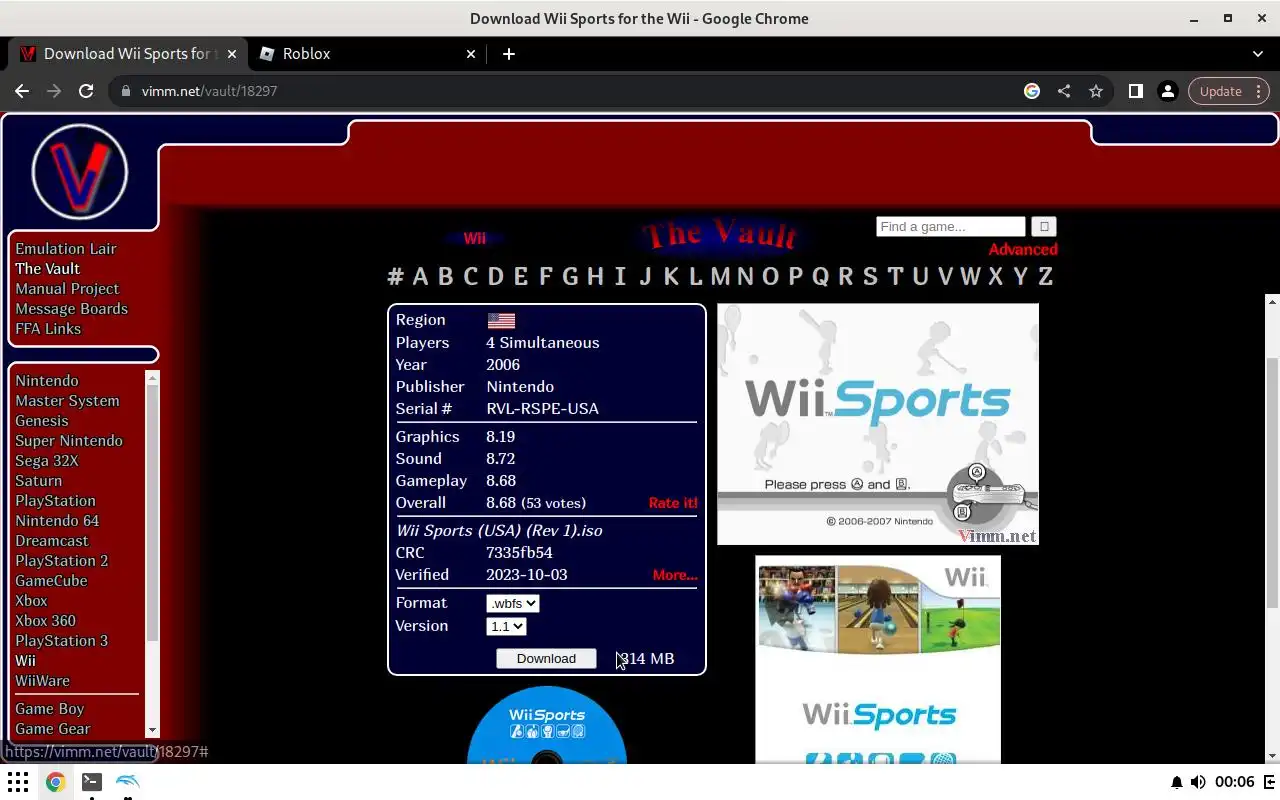1280x800 pixels.
Task: Go back to the previous page
Action: point(22,91)
